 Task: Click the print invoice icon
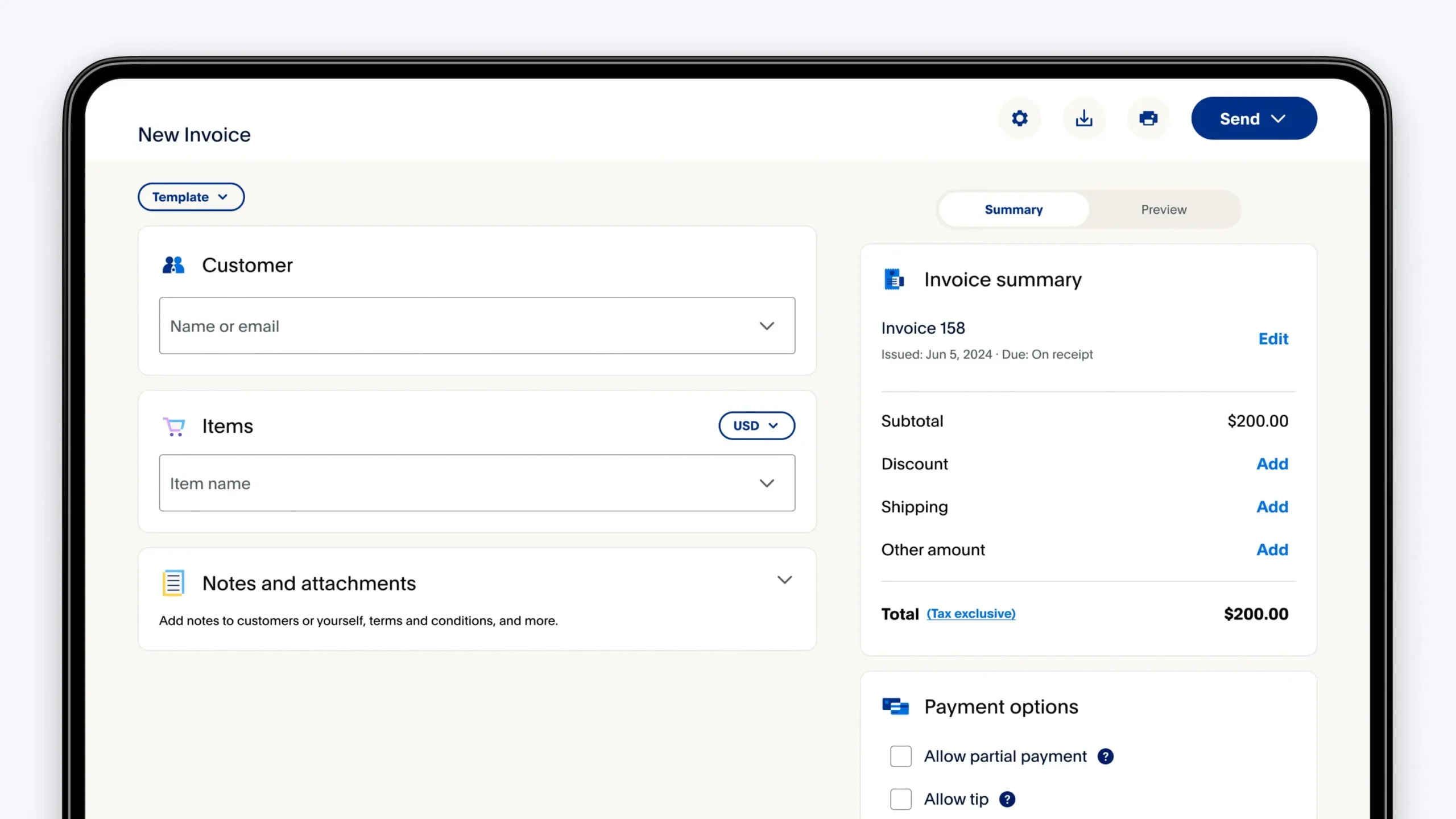1148,118
